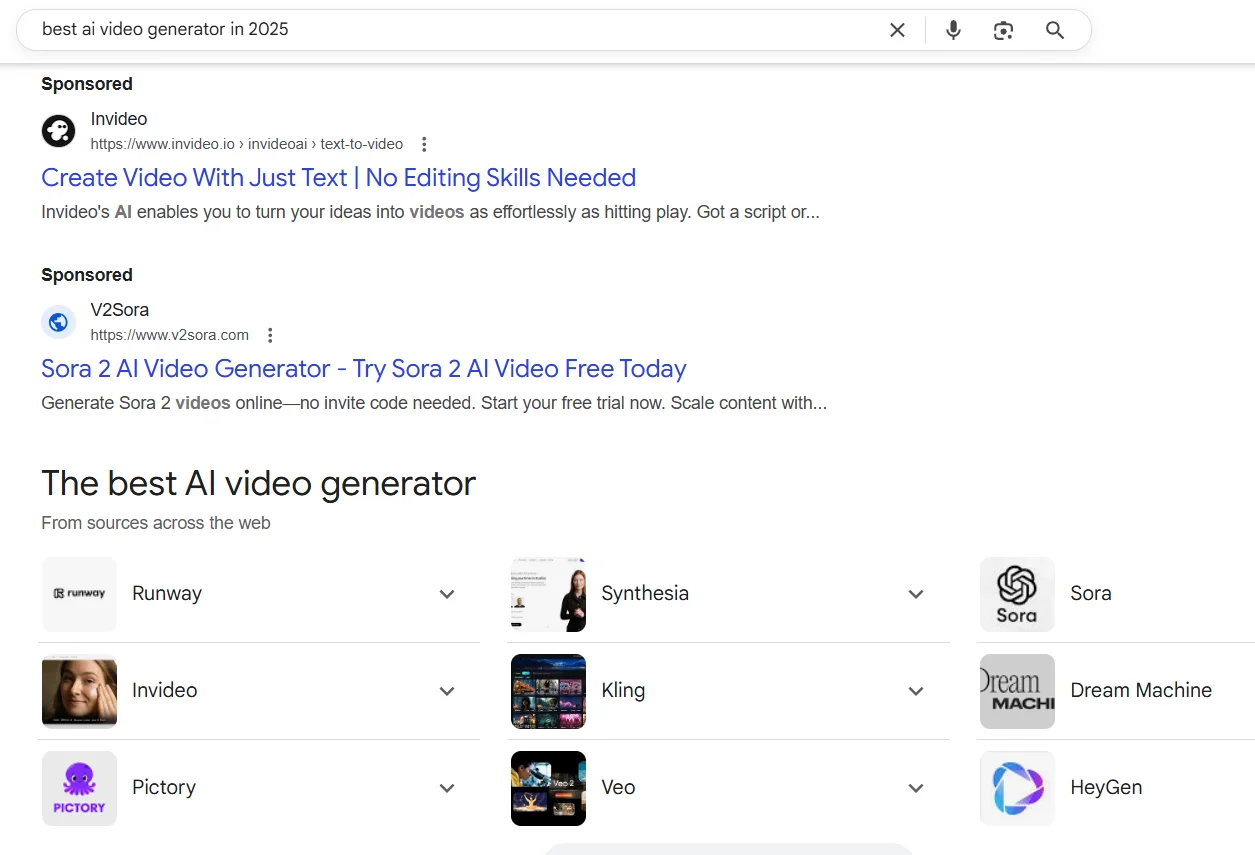Click the Veo thumbnail
Image resolution: width=1255 pixels, height=855 pixels.
click(548, 788)
